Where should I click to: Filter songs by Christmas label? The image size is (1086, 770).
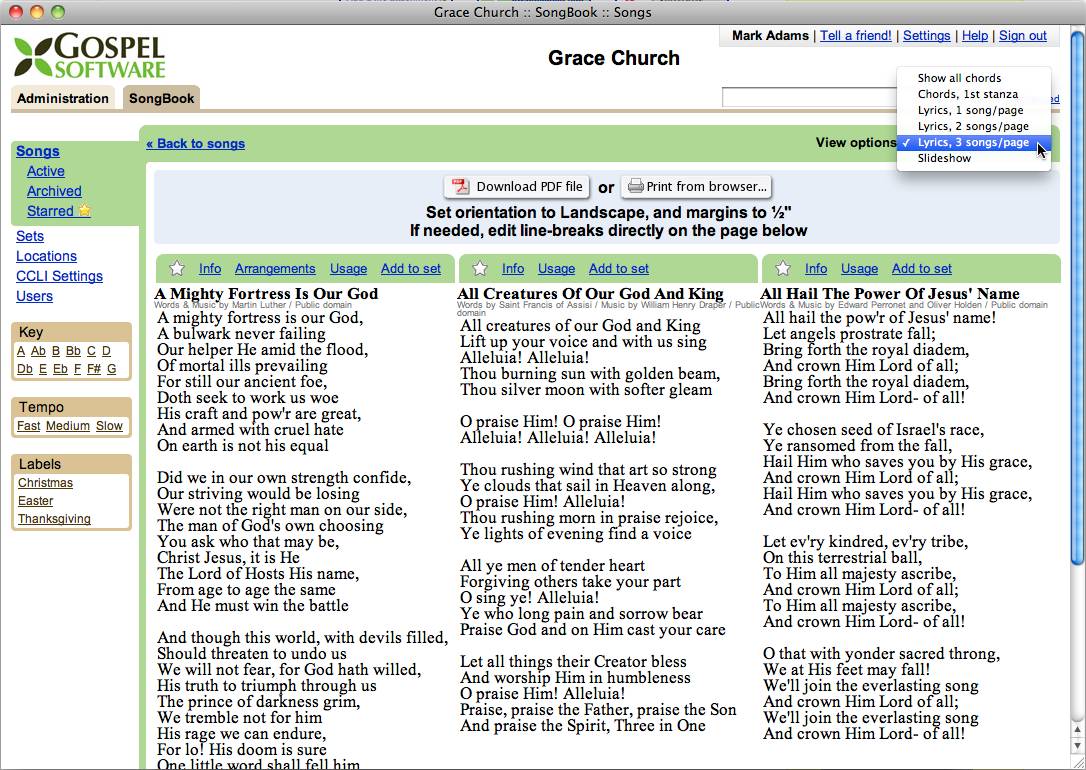45,483
